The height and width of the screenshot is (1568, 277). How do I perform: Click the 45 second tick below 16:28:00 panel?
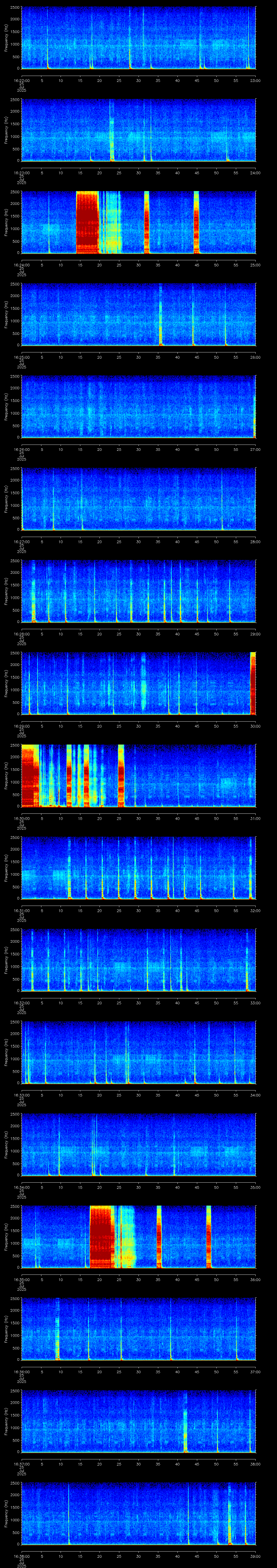click(197, 634)
